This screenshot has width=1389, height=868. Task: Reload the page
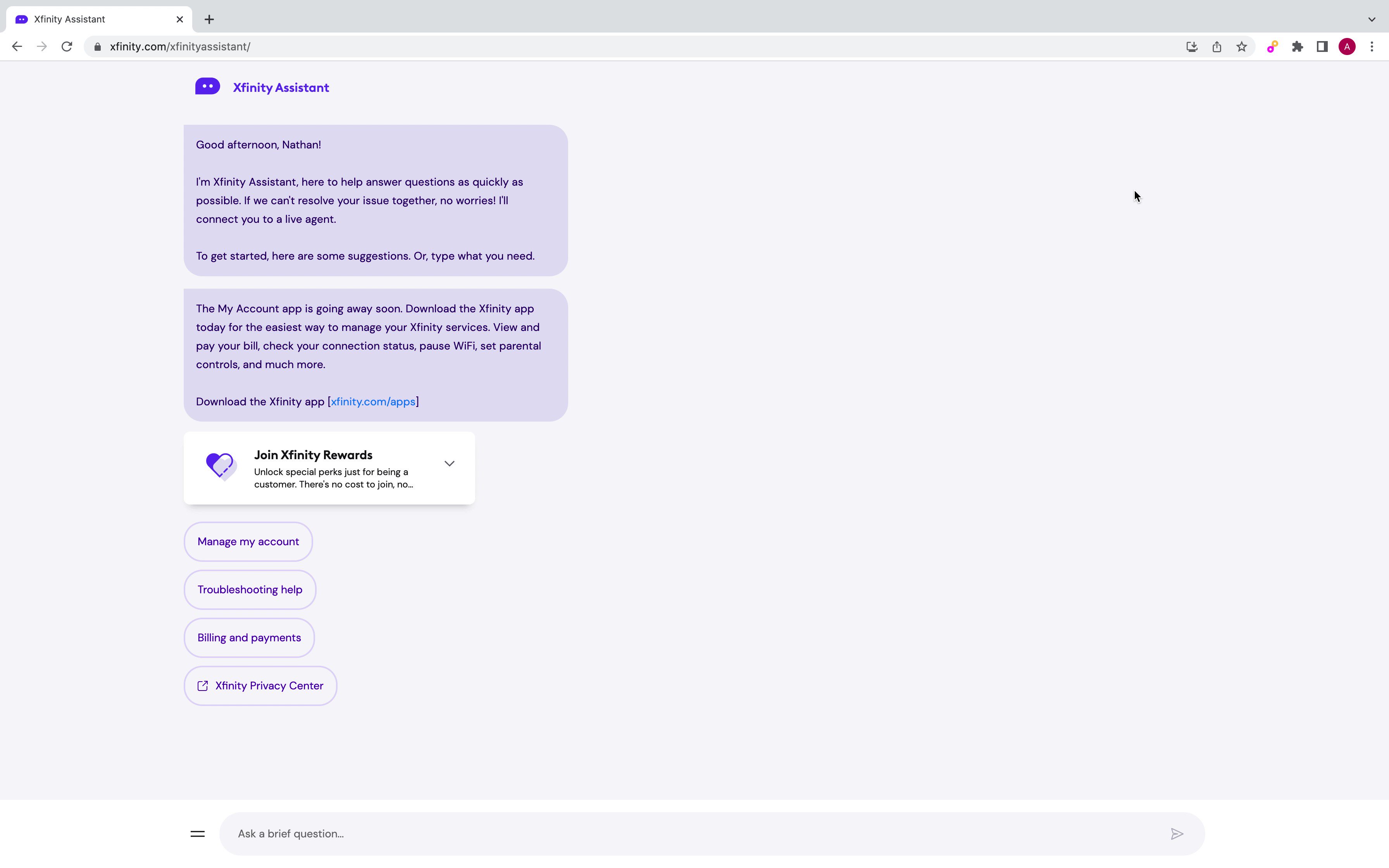pos(67,47)
